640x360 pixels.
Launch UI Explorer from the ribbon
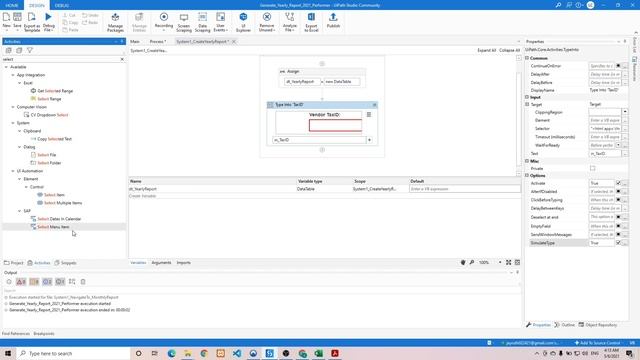(243, 22)
